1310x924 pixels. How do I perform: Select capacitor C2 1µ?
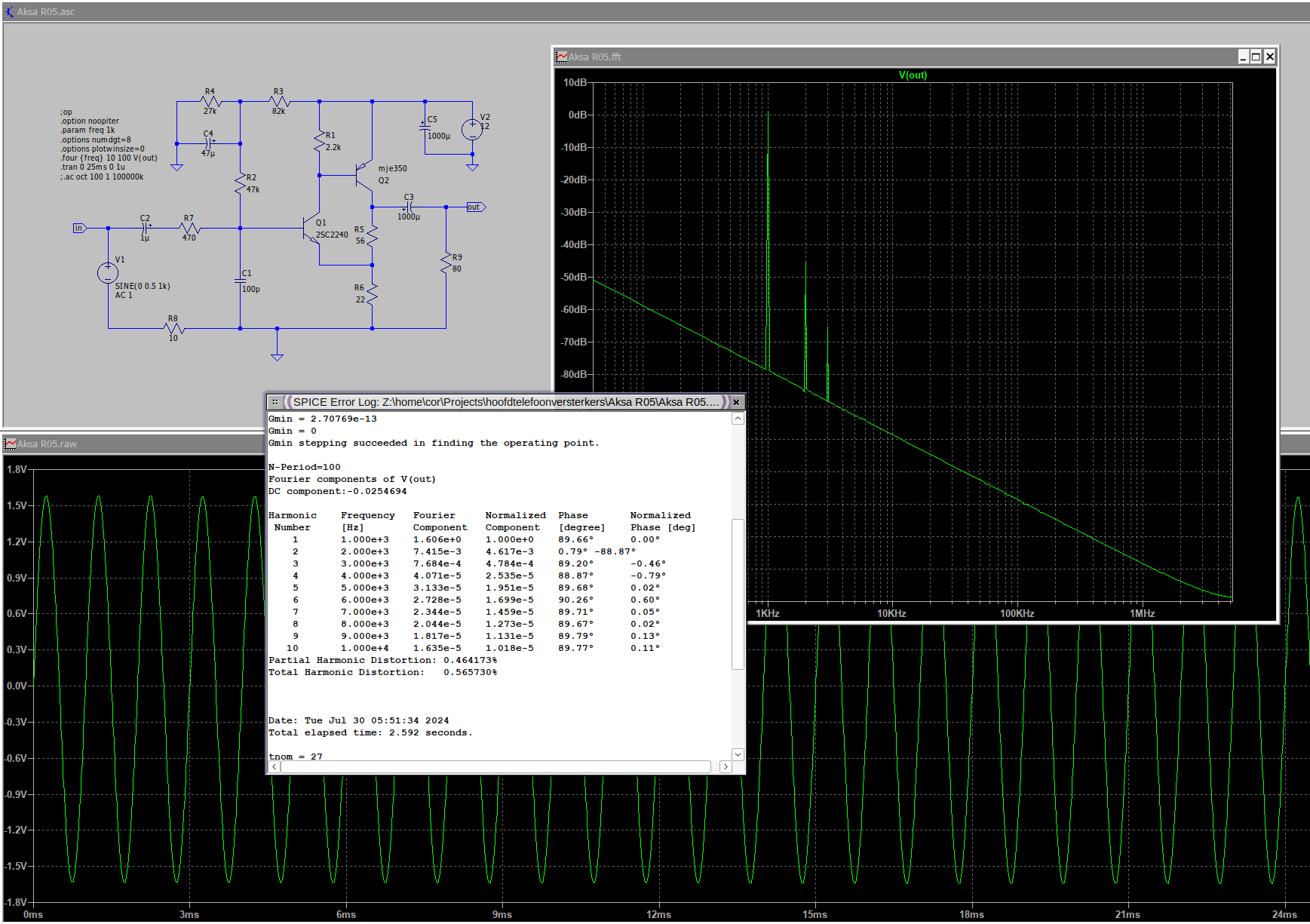[145, 228]
